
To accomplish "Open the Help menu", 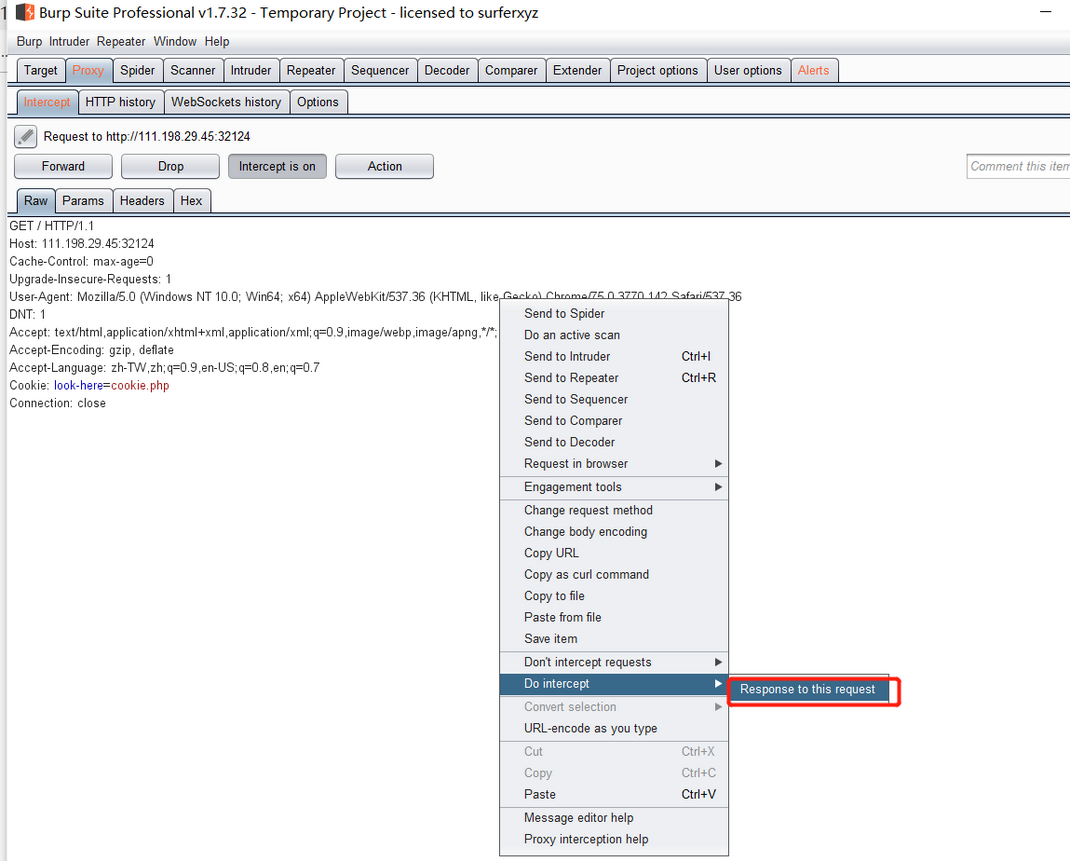I will point(217,42).
